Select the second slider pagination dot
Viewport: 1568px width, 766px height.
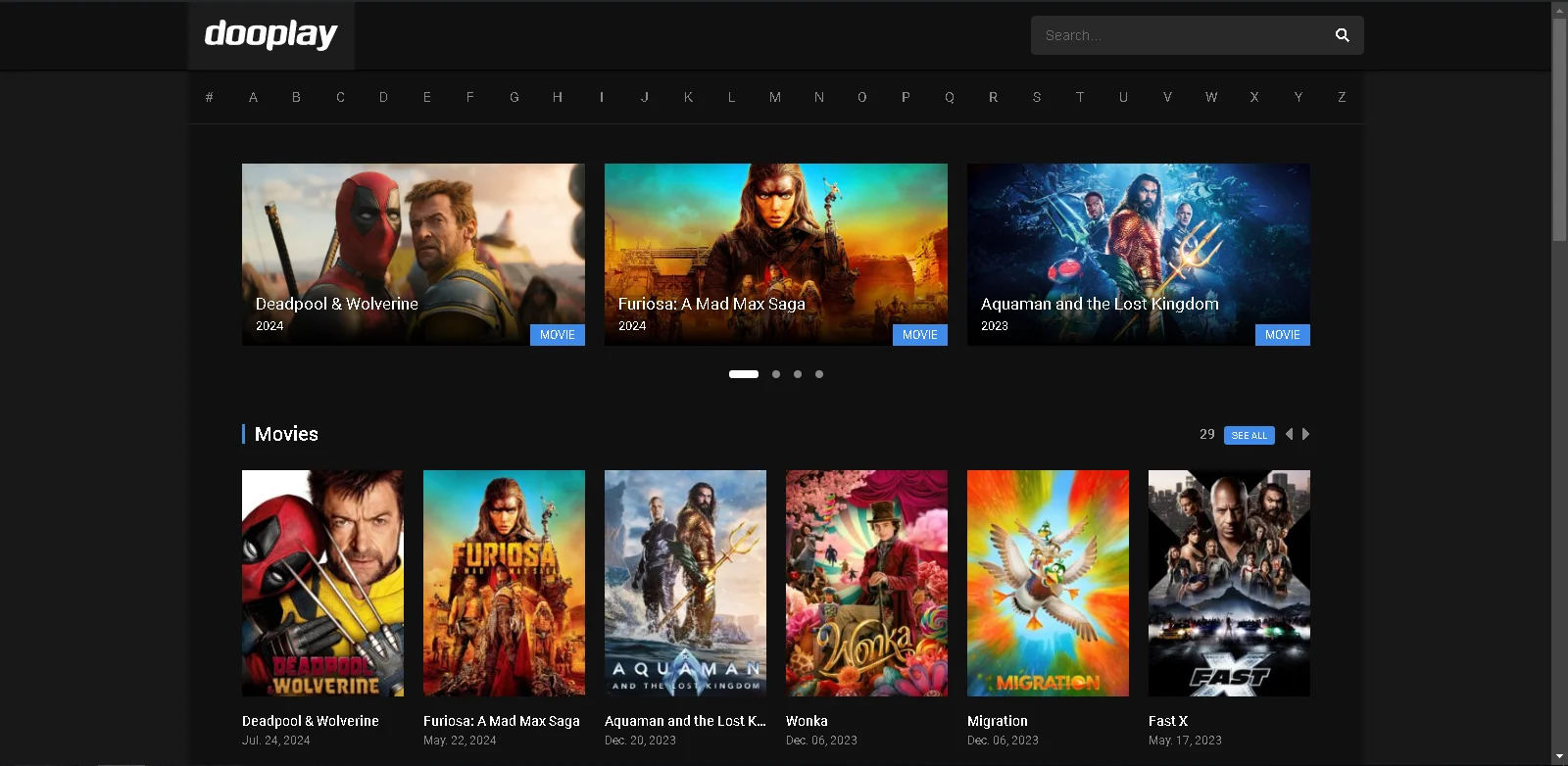point(776,374)
